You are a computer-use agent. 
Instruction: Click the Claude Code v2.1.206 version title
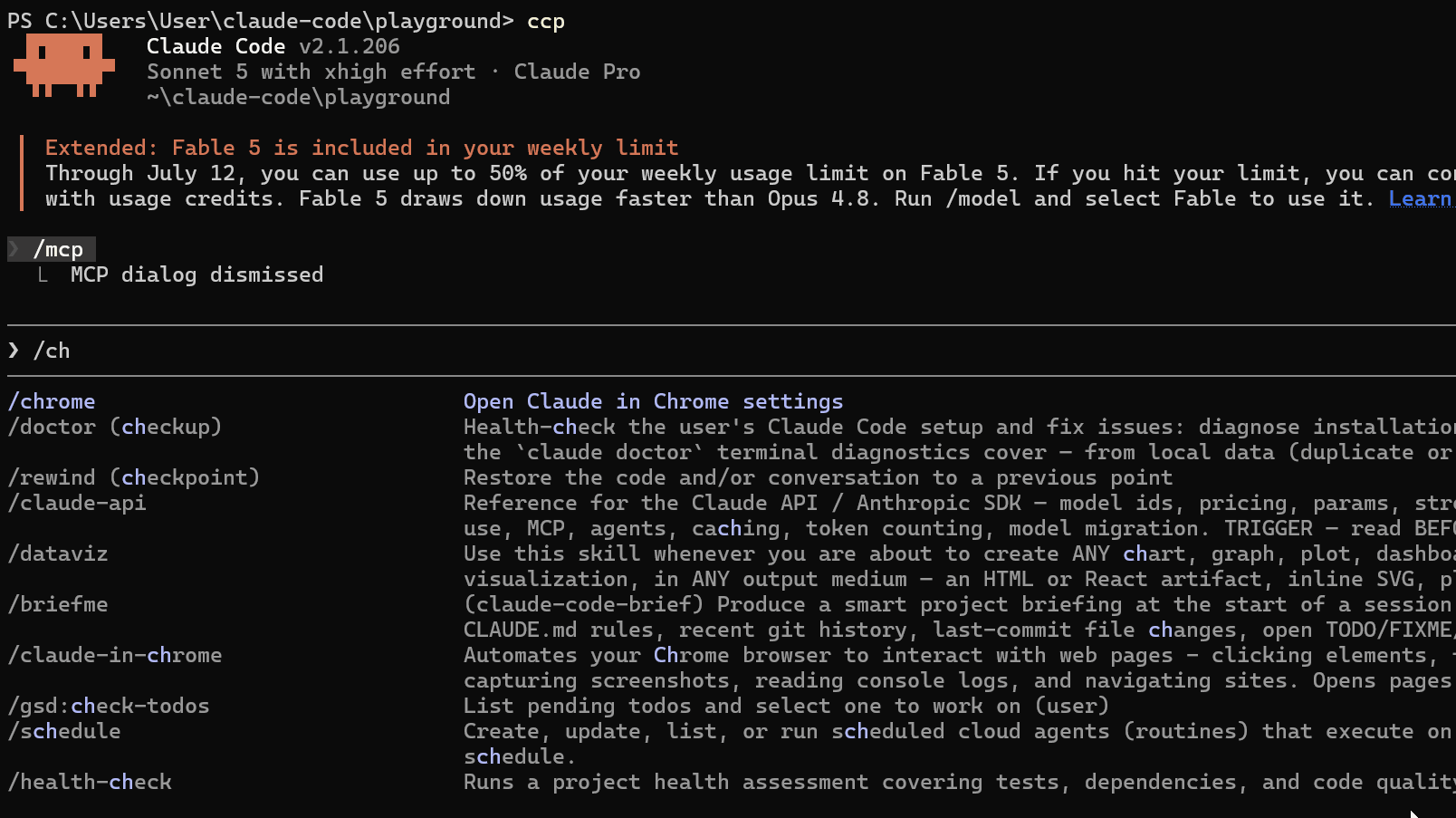273,46
